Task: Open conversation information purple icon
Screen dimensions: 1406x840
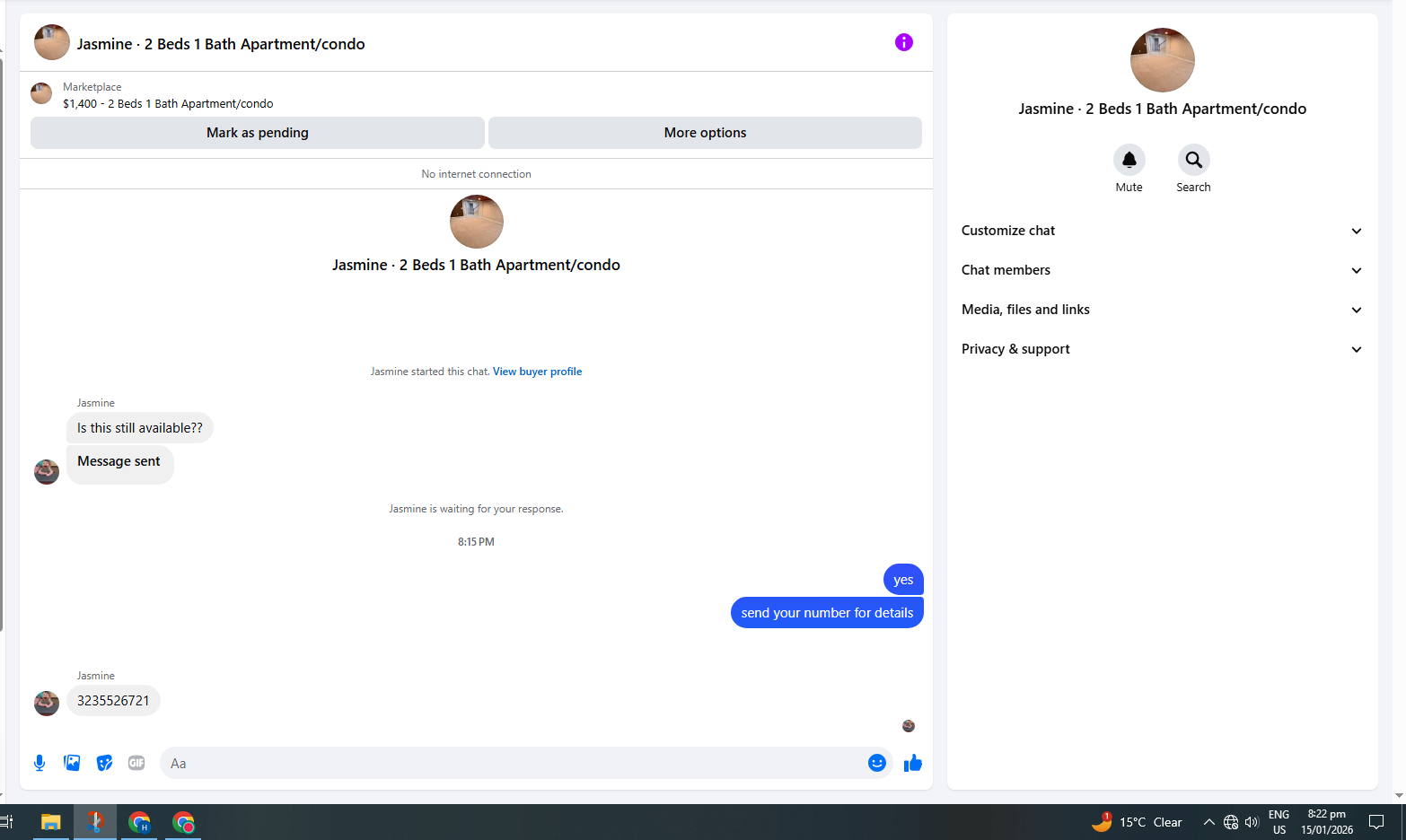Action: [903, 42]
